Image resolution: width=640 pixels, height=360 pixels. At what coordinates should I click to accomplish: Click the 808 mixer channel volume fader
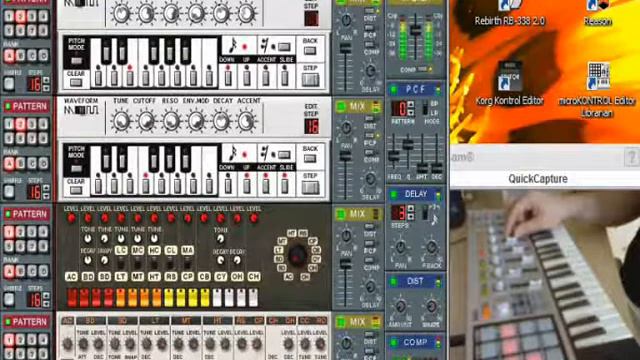click(x=346, y=264)
